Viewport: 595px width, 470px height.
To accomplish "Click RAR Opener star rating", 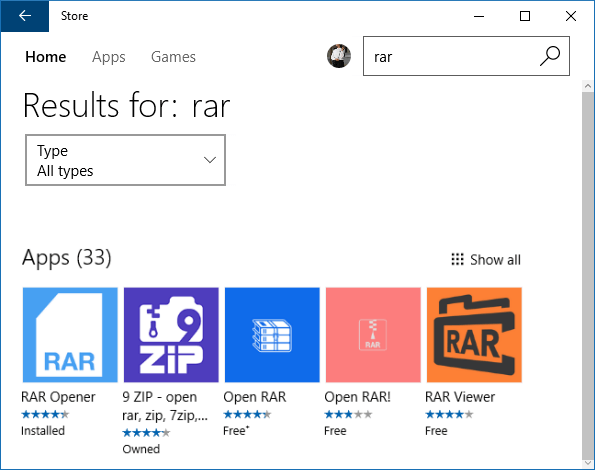I will (x=45, y=414).
